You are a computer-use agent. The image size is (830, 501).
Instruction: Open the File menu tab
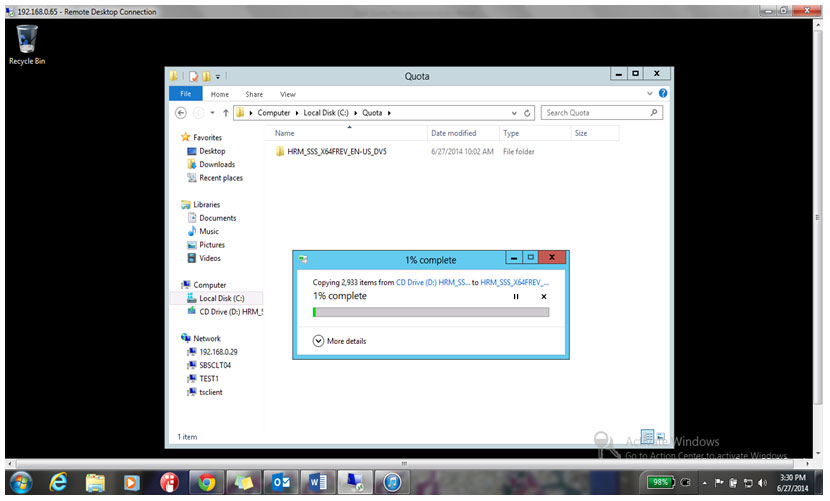(x=185, y=94)
